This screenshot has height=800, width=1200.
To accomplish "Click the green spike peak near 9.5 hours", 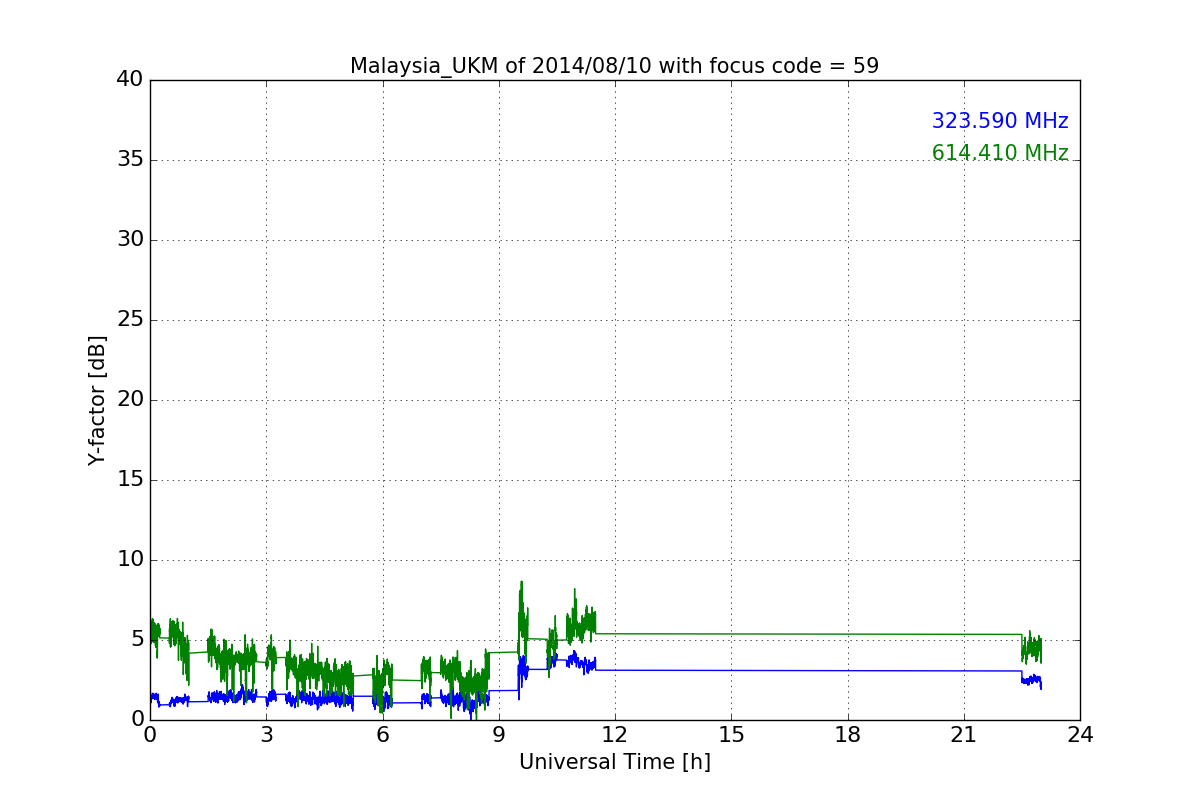I will (521, 583).
